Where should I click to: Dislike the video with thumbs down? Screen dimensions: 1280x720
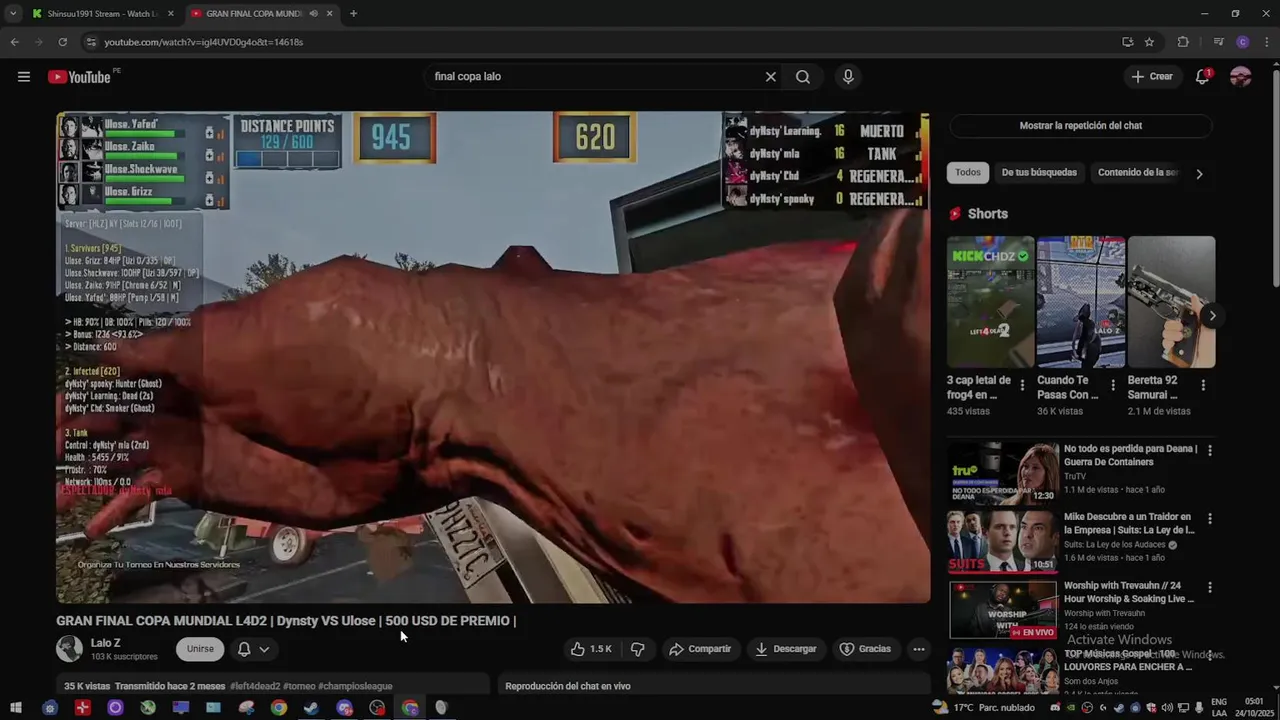[x=638, y=649]
